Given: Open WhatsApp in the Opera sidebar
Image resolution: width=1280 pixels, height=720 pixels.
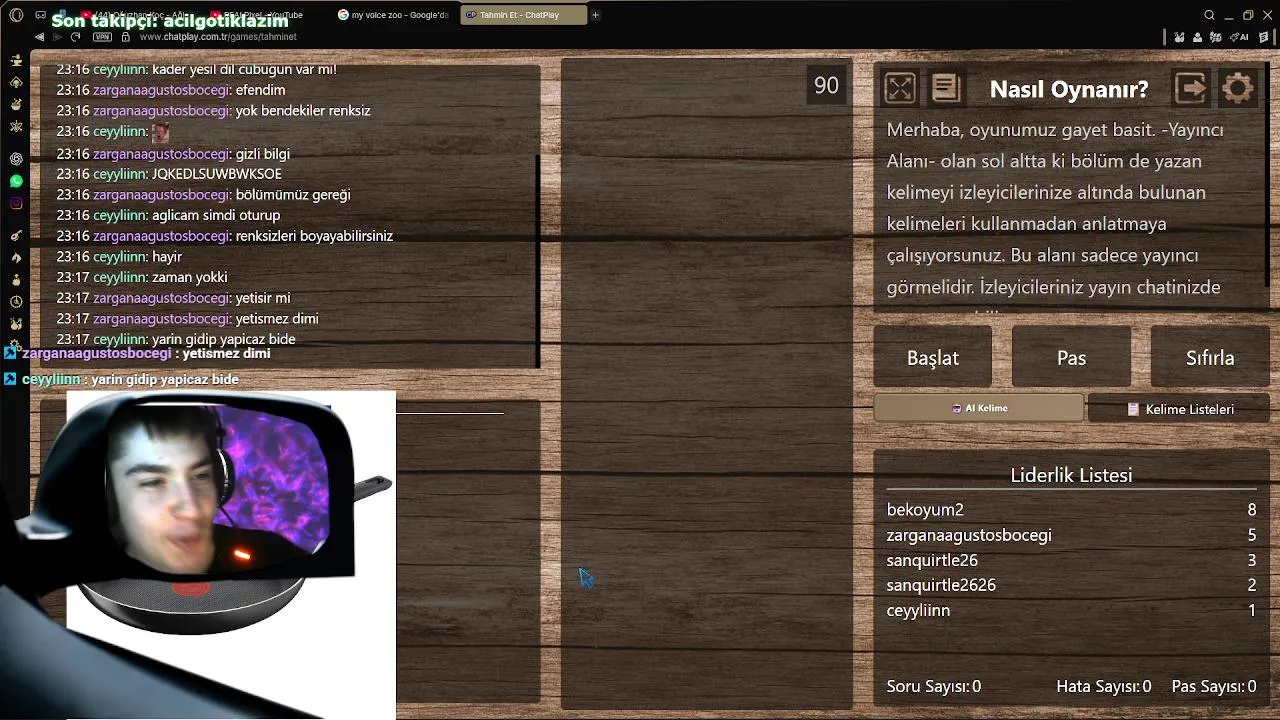Looking at the screenshot, I should [x=16, y=181].
